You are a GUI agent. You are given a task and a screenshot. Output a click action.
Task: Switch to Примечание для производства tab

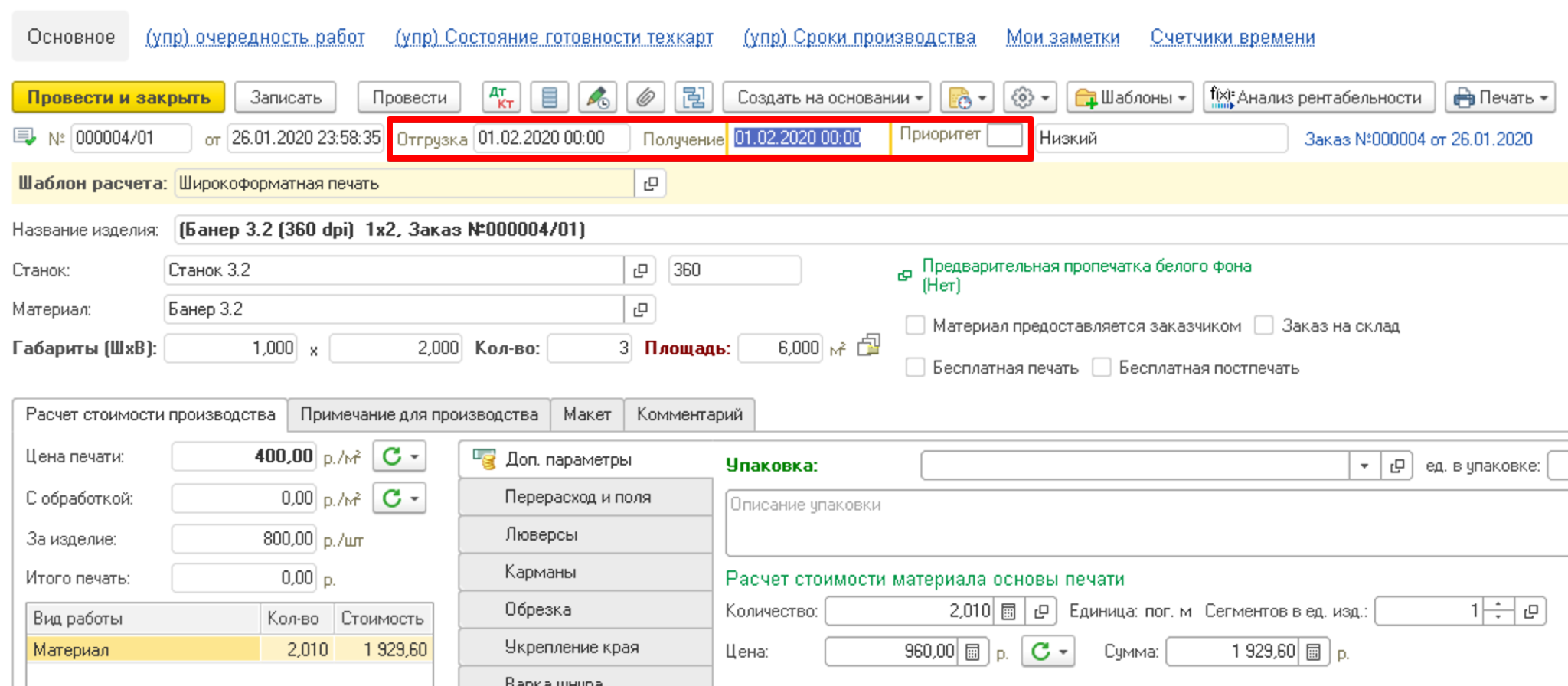click(x=419, y=414)
